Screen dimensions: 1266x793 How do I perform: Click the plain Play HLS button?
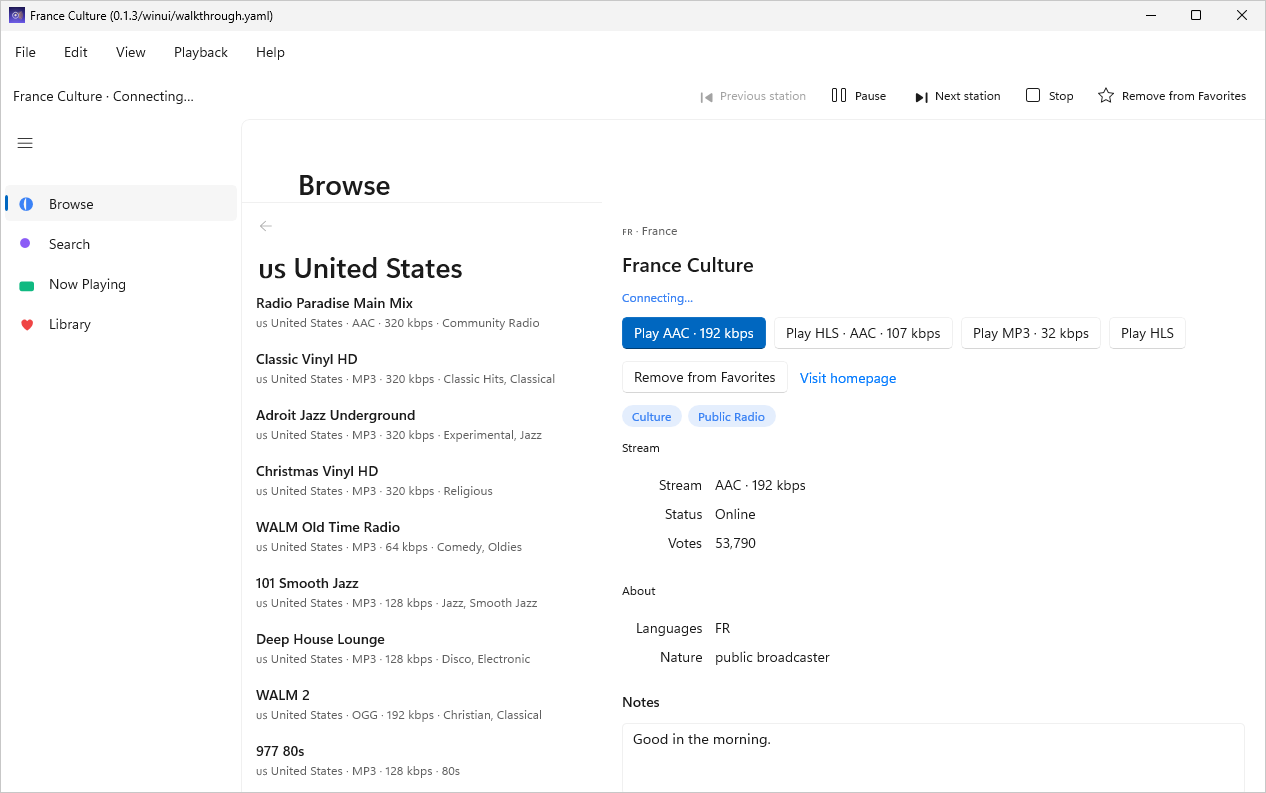click(x=1147, y=333)
